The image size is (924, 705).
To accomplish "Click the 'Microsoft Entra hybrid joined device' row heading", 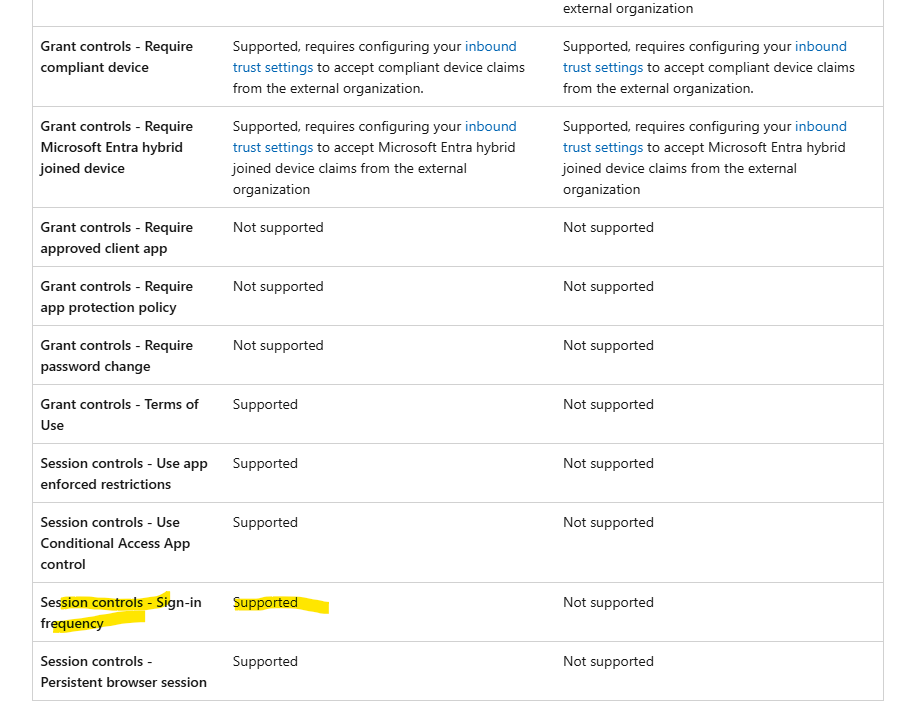I will point(117,147).
